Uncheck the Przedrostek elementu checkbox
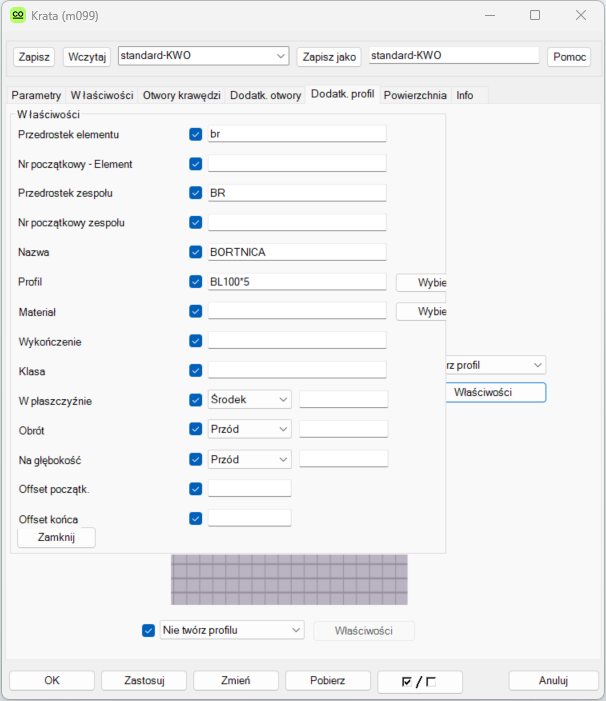The height and width of the screenshot is (701, 606). (x=196, y=134)
